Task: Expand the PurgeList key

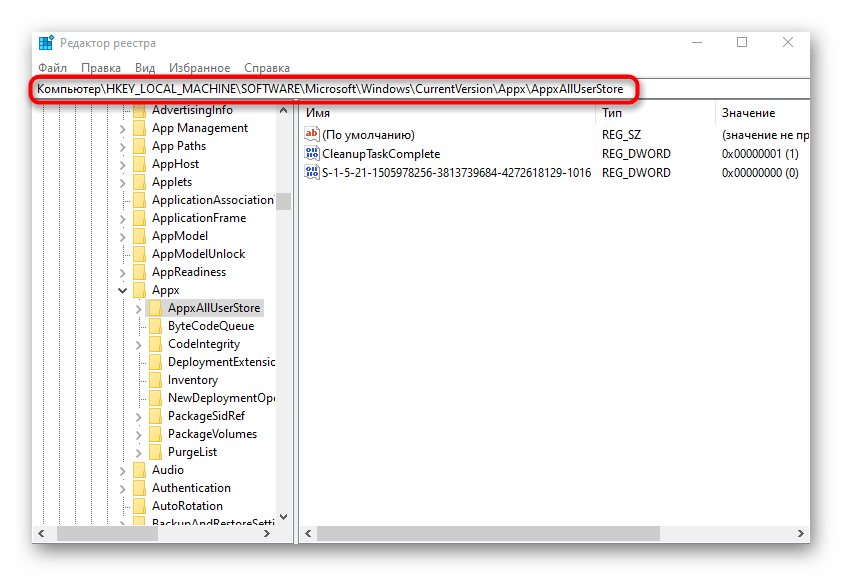Action: pos(139,453)
